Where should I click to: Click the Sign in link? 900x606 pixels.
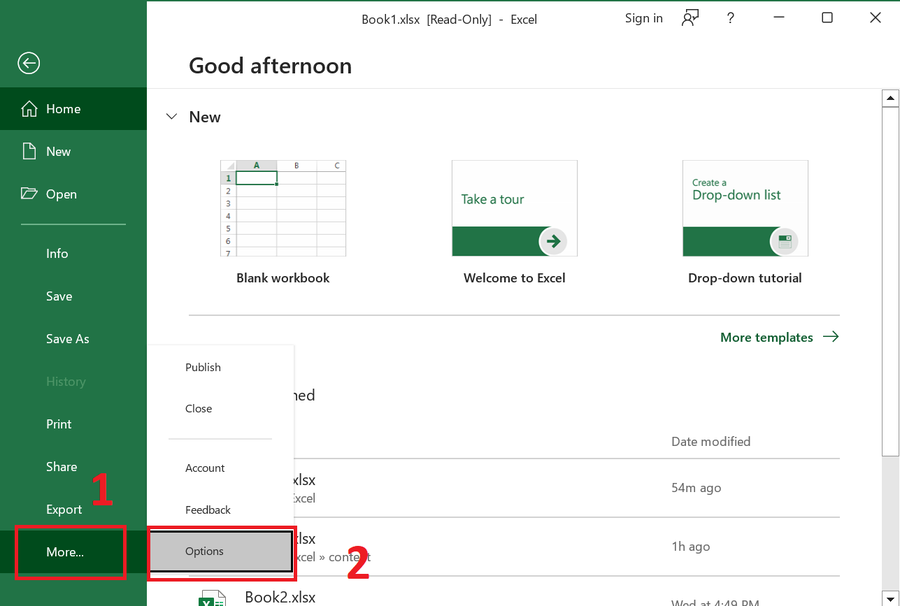point(643,18)
